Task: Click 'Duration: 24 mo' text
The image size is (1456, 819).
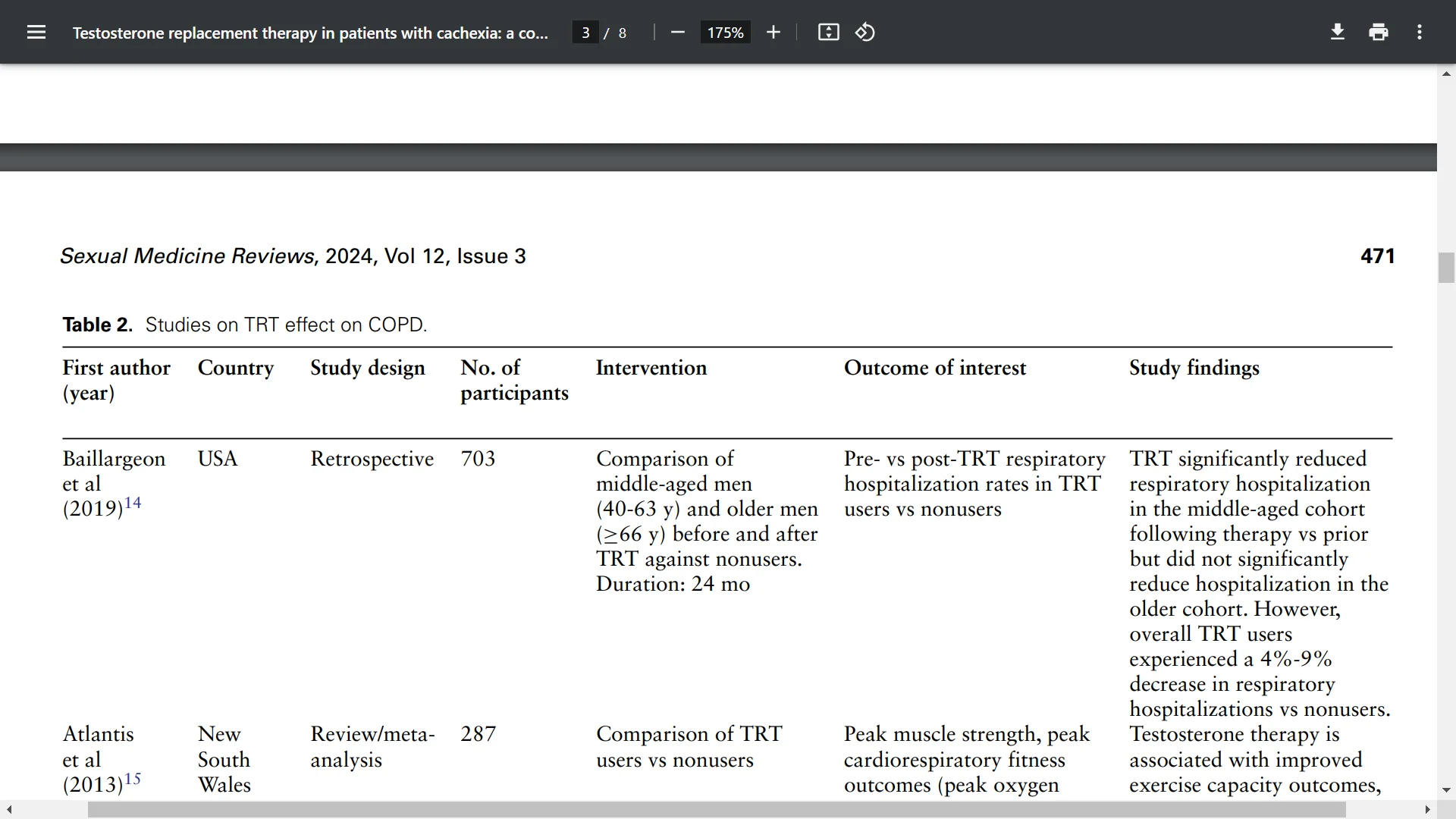Action: click(x=673, y=584)
